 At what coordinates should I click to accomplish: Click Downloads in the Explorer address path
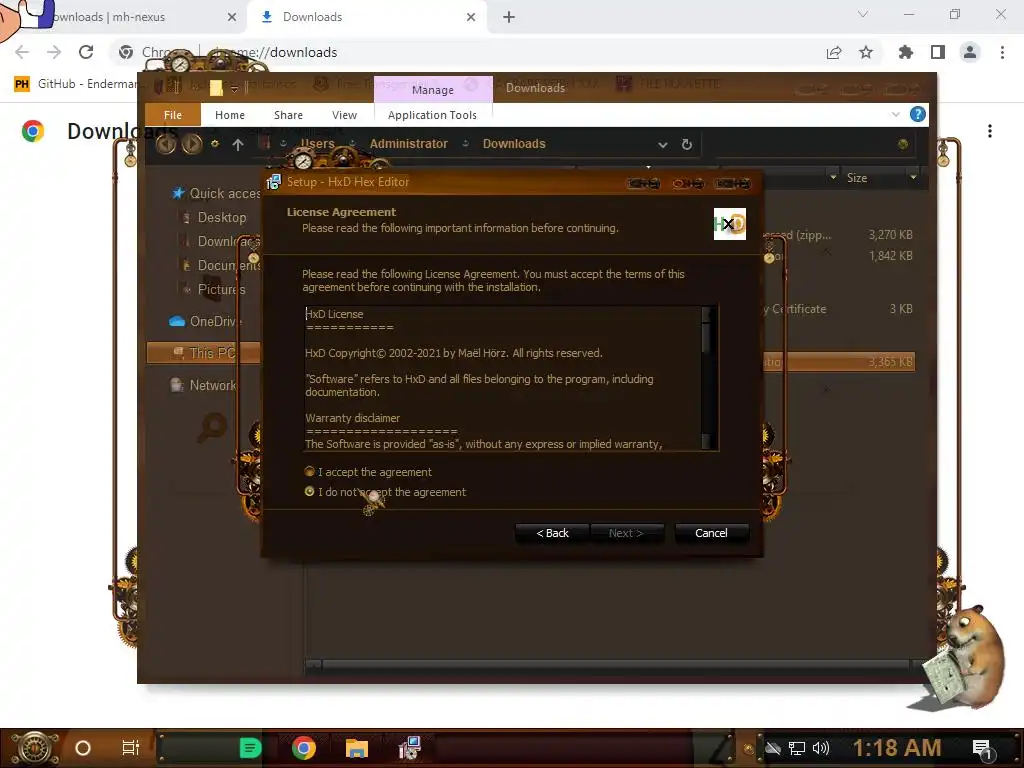tap(514, 144)
